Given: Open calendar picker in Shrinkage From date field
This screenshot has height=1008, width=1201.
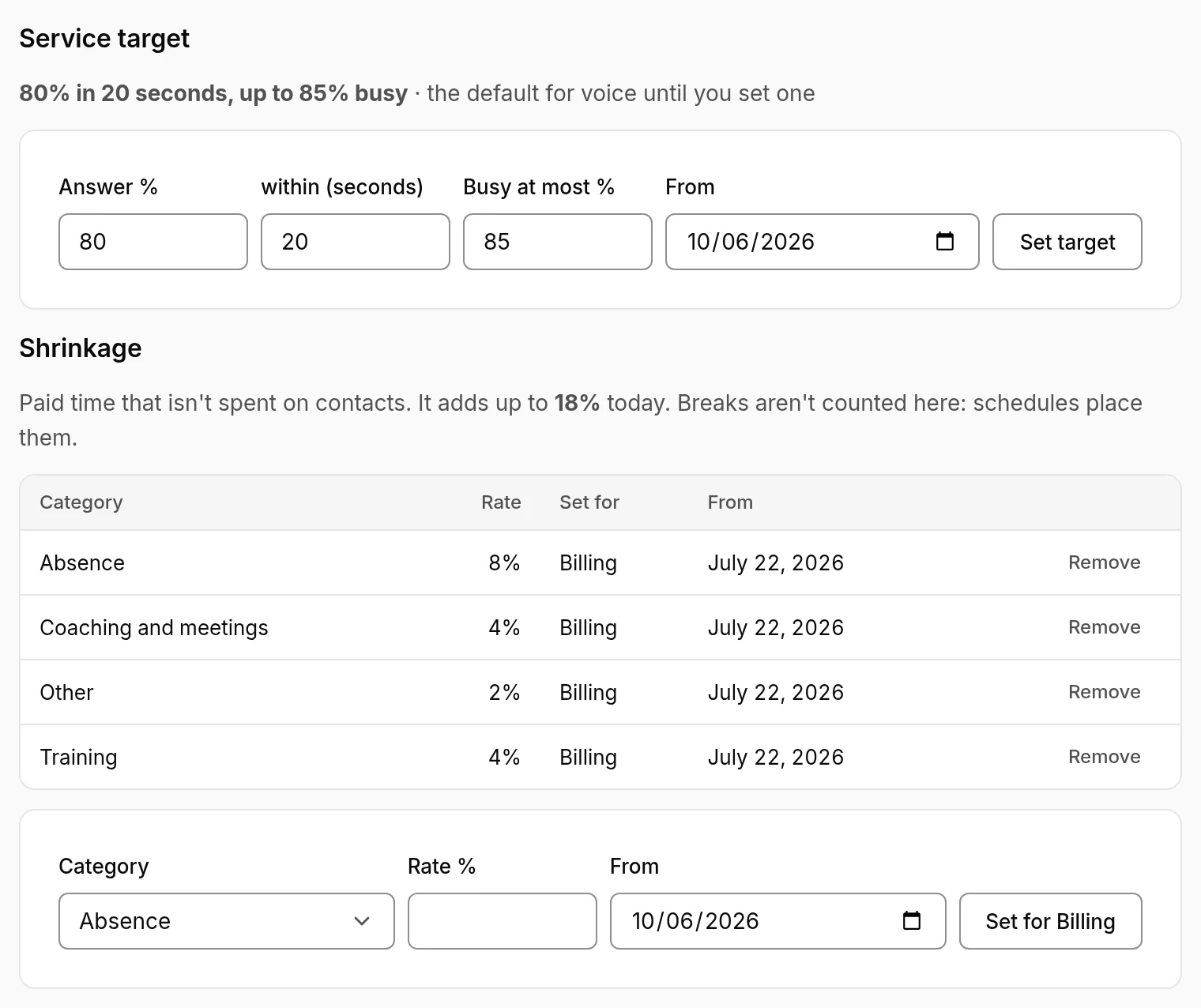Looking at the screenshot, I should (912, 920).
